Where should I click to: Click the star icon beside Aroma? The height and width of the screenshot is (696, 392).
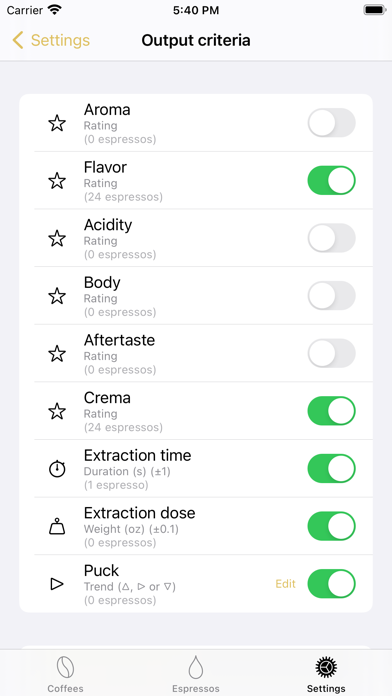[57, 123]
